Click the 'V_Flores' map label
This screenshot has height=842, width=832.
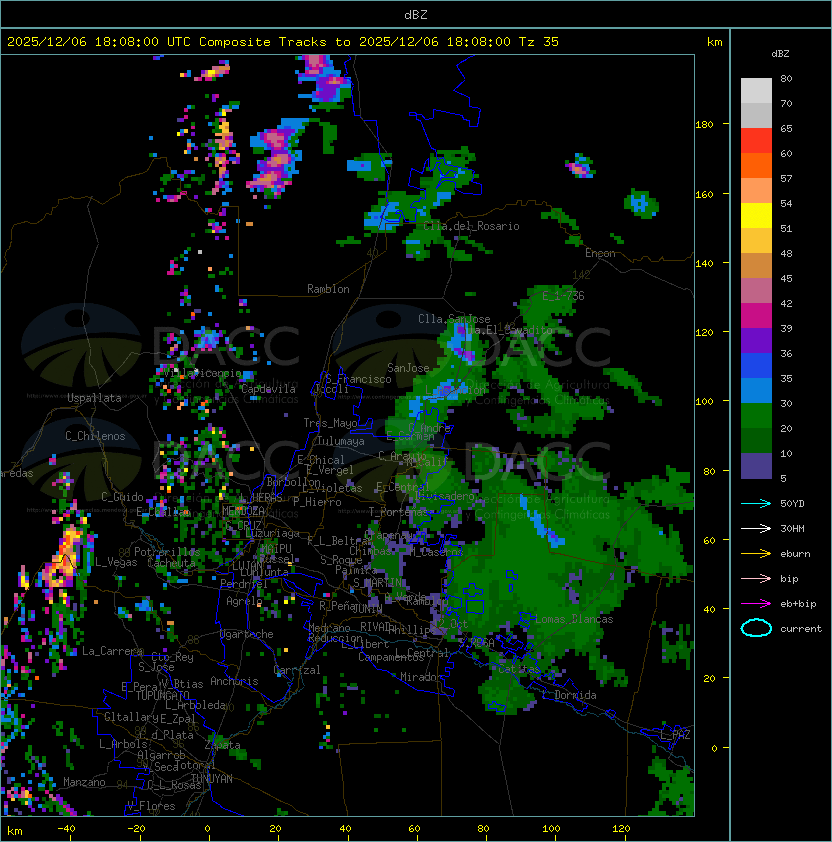151,806
